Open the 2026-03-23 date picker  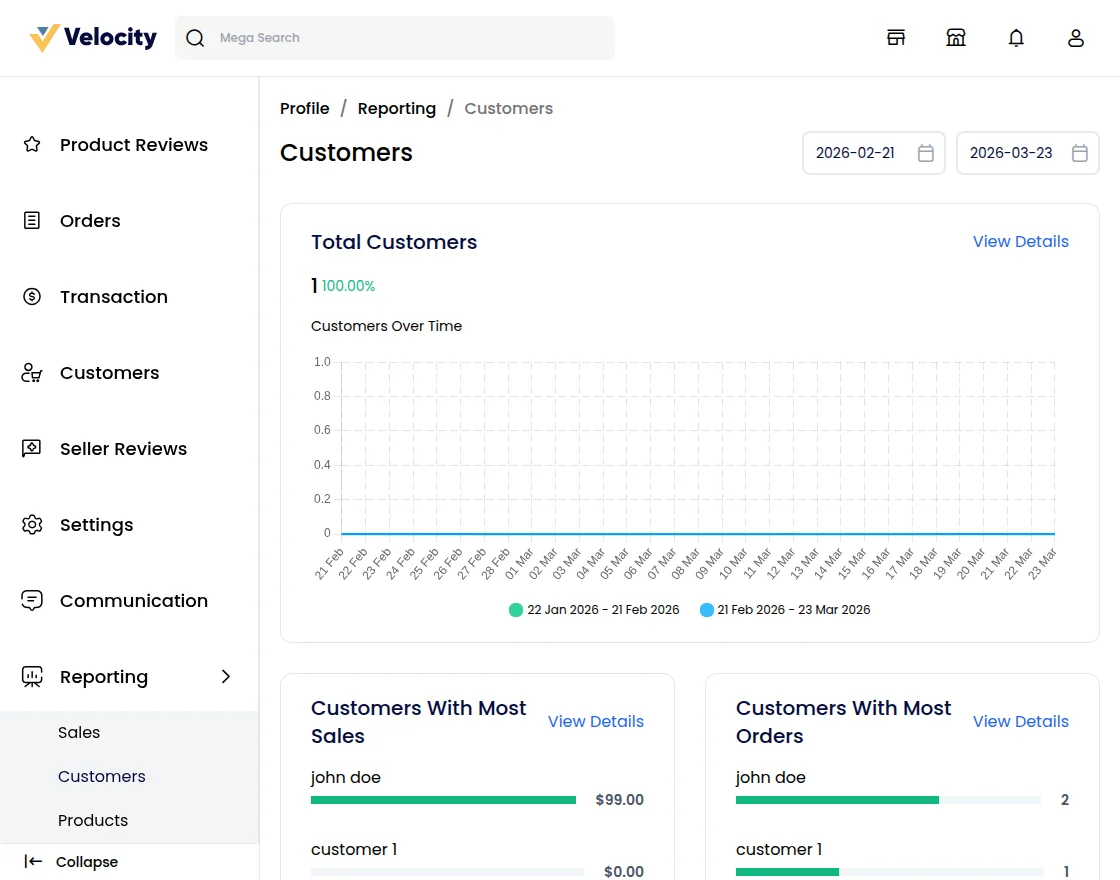(1027, 153)
